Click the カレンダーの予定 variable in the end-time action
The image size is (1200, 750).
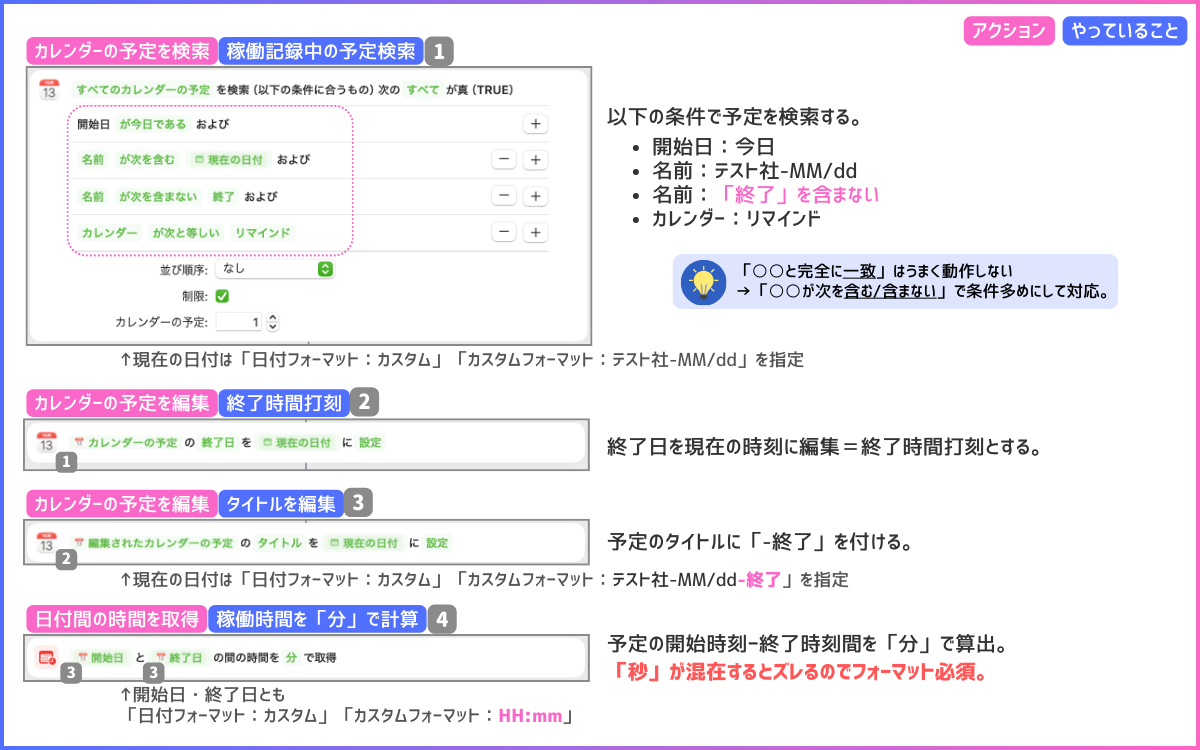coord(124,442)
